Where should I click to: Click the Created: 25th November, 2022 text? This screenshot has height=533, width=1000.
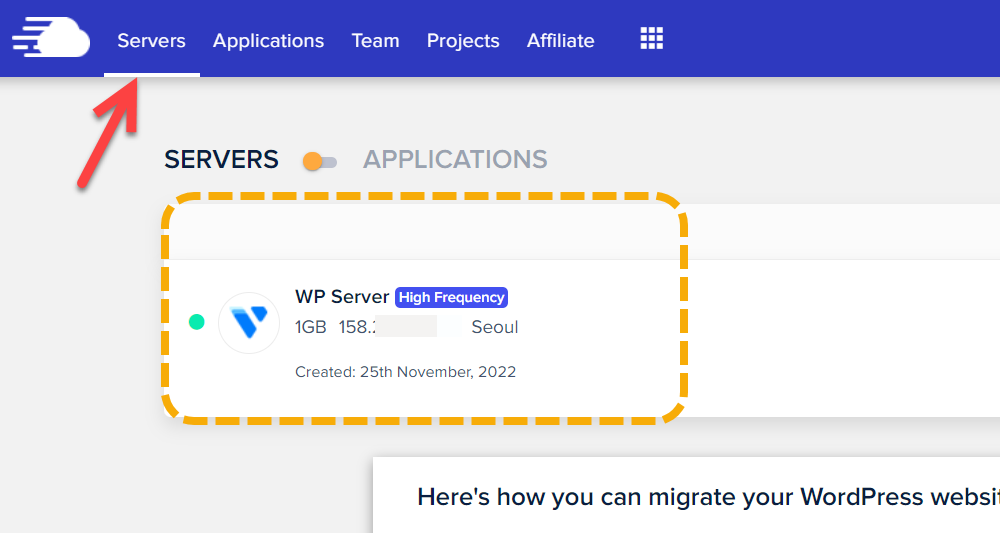click(x=406, y=372)
